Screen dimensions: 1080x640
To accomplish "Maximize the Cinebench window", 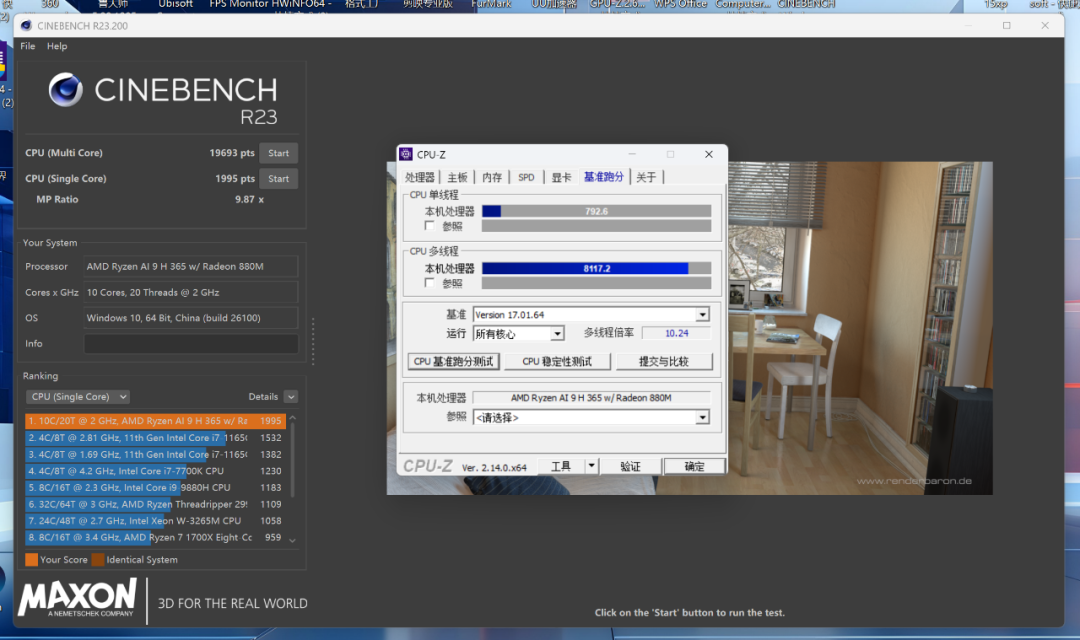I will [1006, 25].
